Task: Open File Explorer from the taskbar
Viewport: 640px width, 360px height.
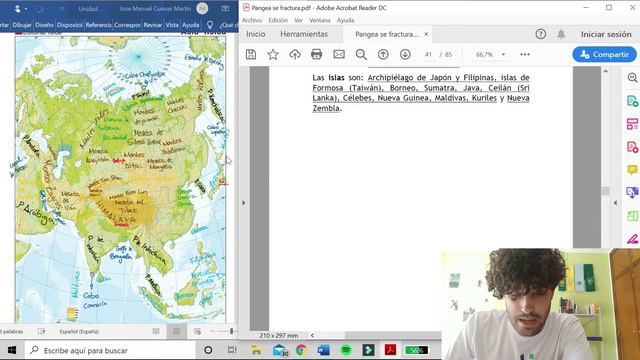Action: pos(256,350)
